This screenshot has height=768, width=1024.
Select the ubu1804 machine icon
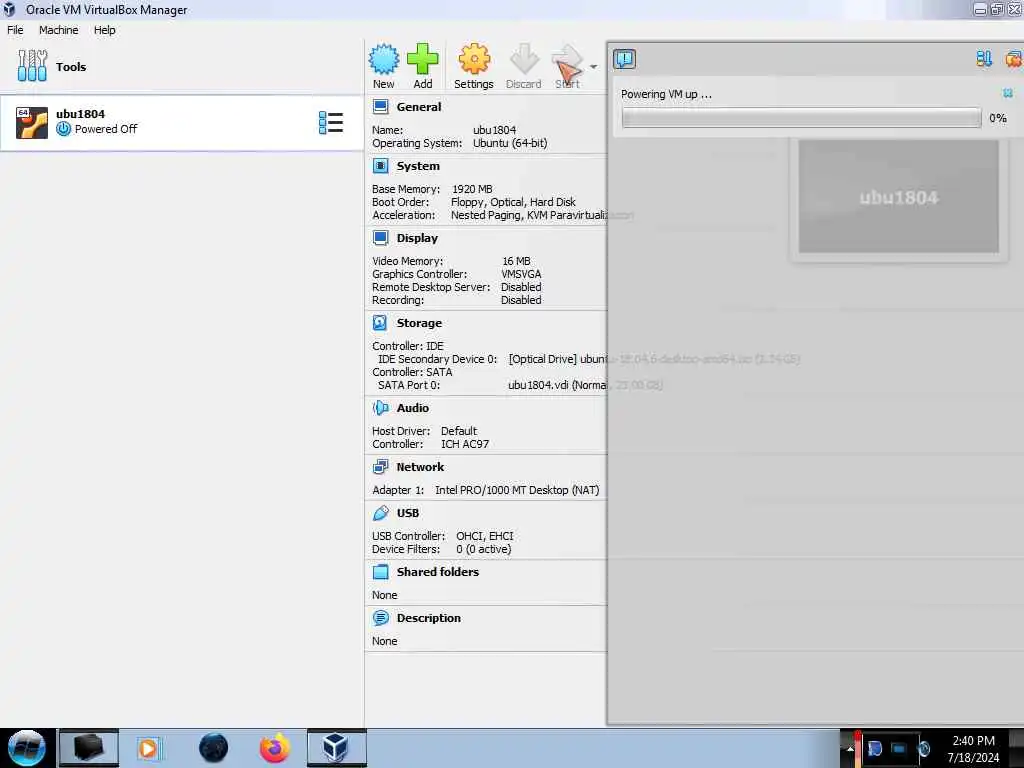point(32,123)
